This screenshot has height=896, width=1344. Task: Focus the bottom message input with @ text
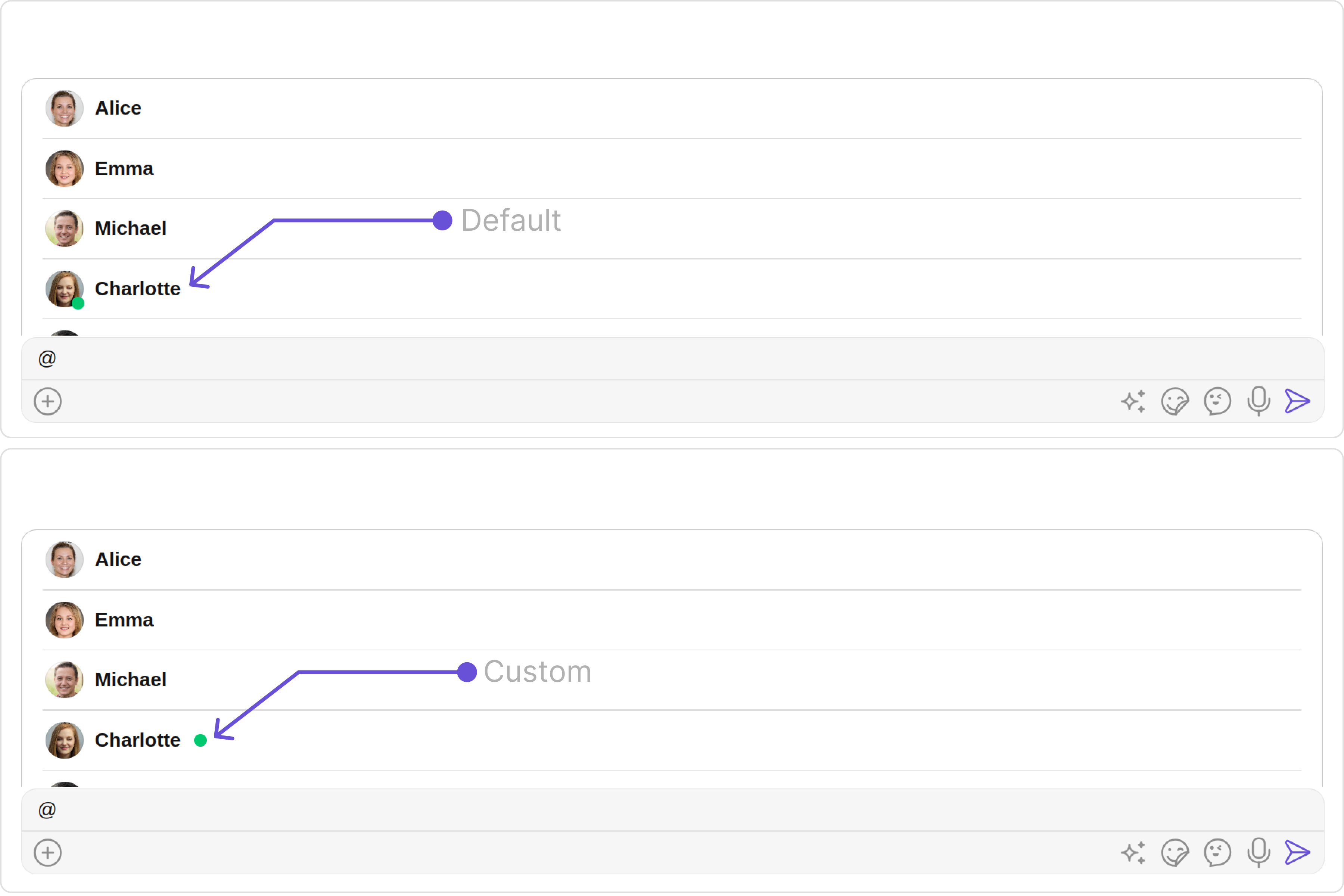pos(672,810)
